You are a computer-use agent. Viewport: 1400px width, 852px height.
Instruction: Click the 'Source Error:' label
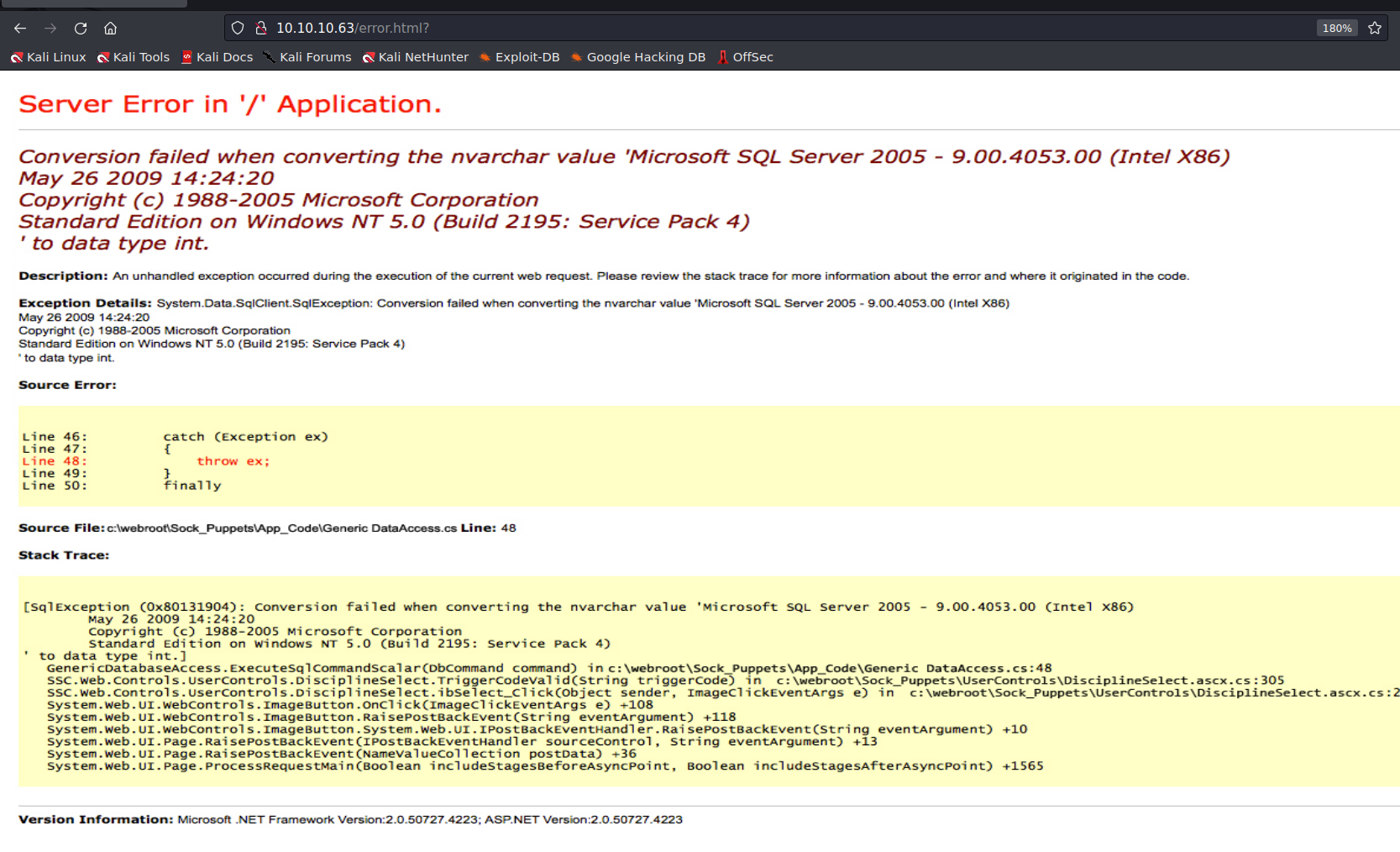point(67,385)
